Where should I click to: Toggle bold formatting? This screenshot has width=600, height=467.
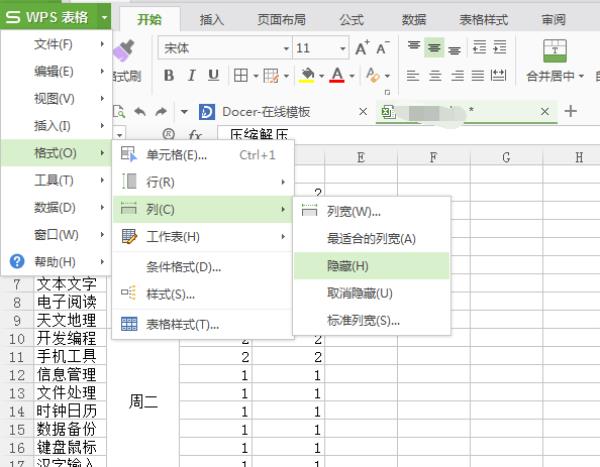[168, 75]
